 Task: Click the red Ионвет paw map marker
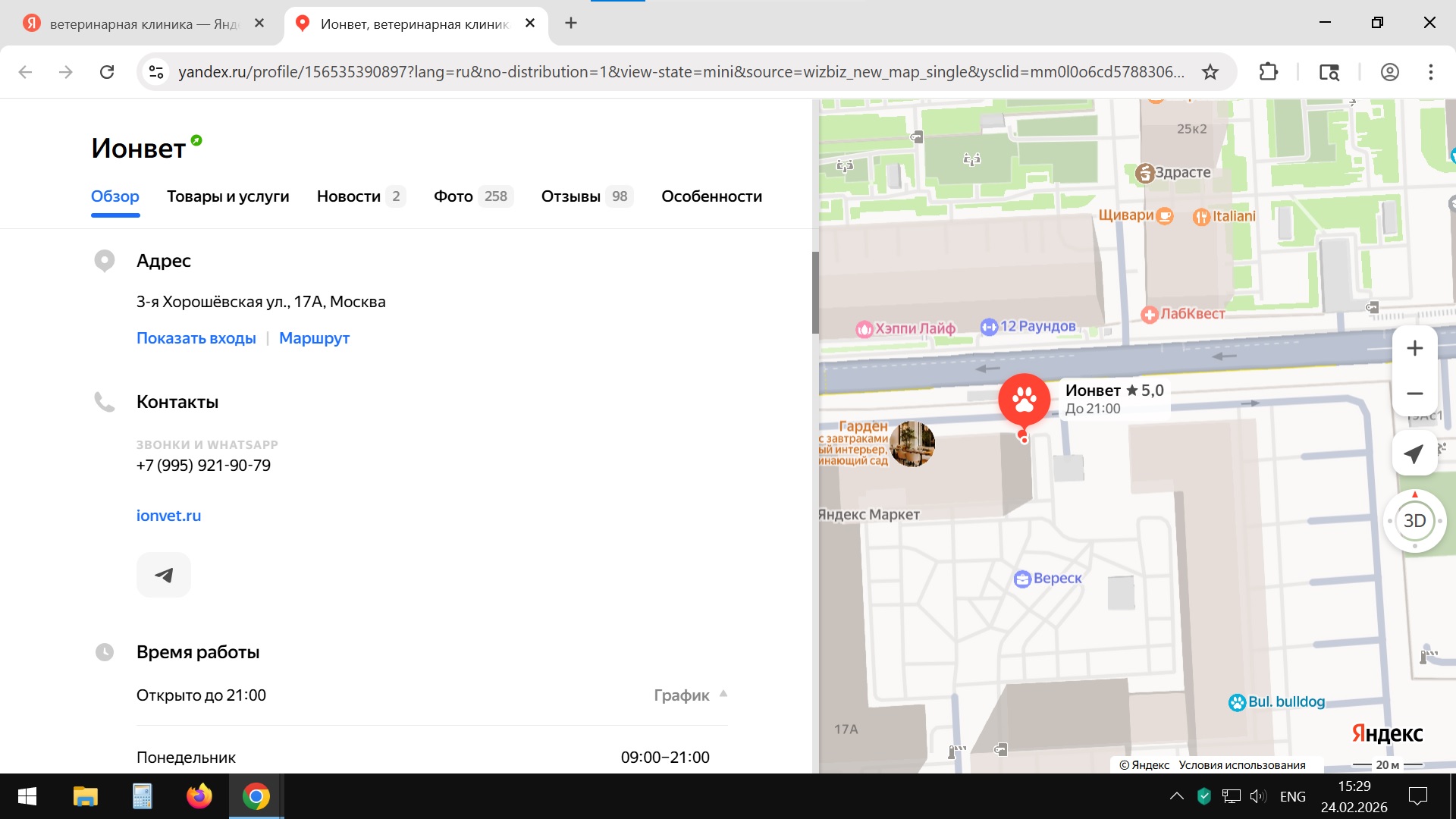1024,400
